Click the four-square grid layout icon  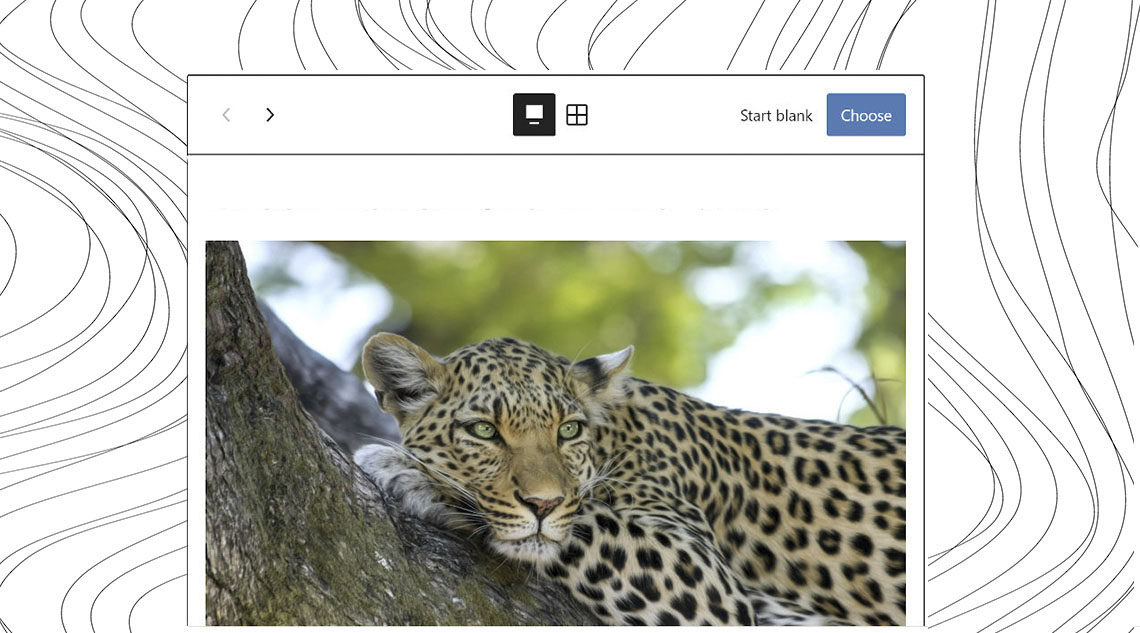click(x=577, y=115)
